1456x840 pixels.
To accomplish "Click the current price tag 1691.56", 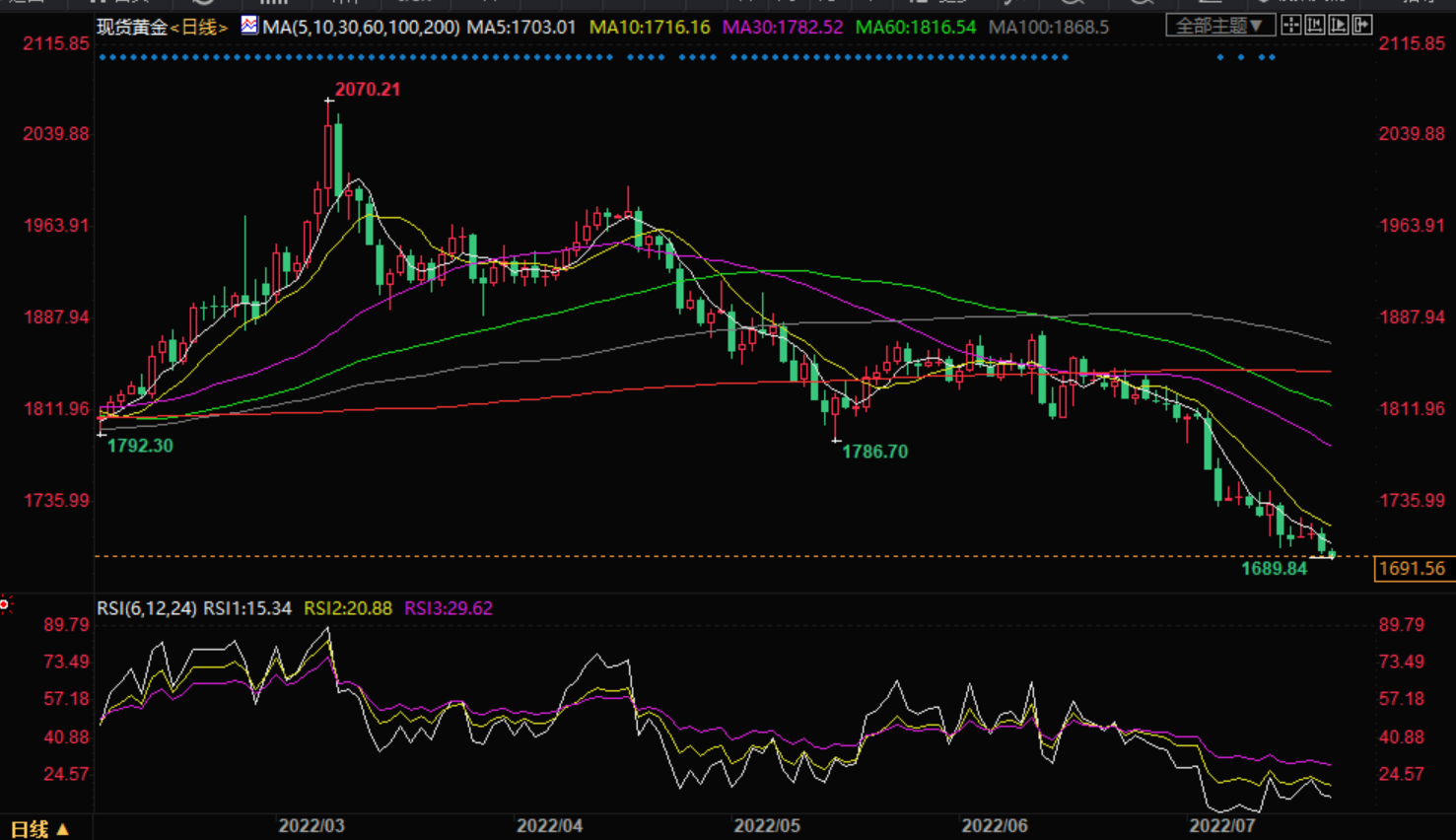I will coord(1412,569).
